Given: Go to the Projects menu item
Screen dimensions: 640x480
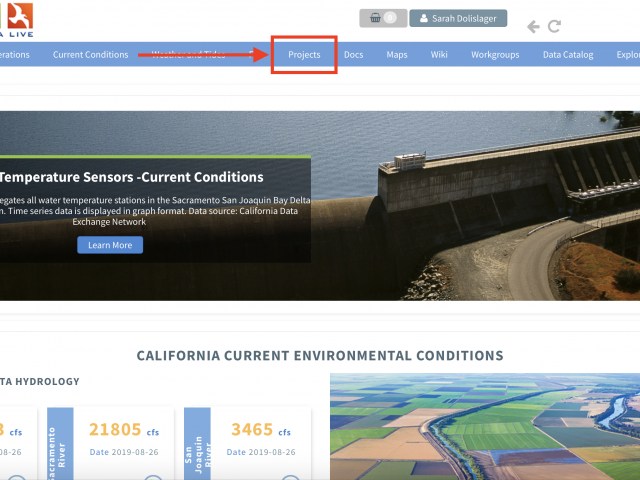Looking at the screenshot, I should coord(304,55).
